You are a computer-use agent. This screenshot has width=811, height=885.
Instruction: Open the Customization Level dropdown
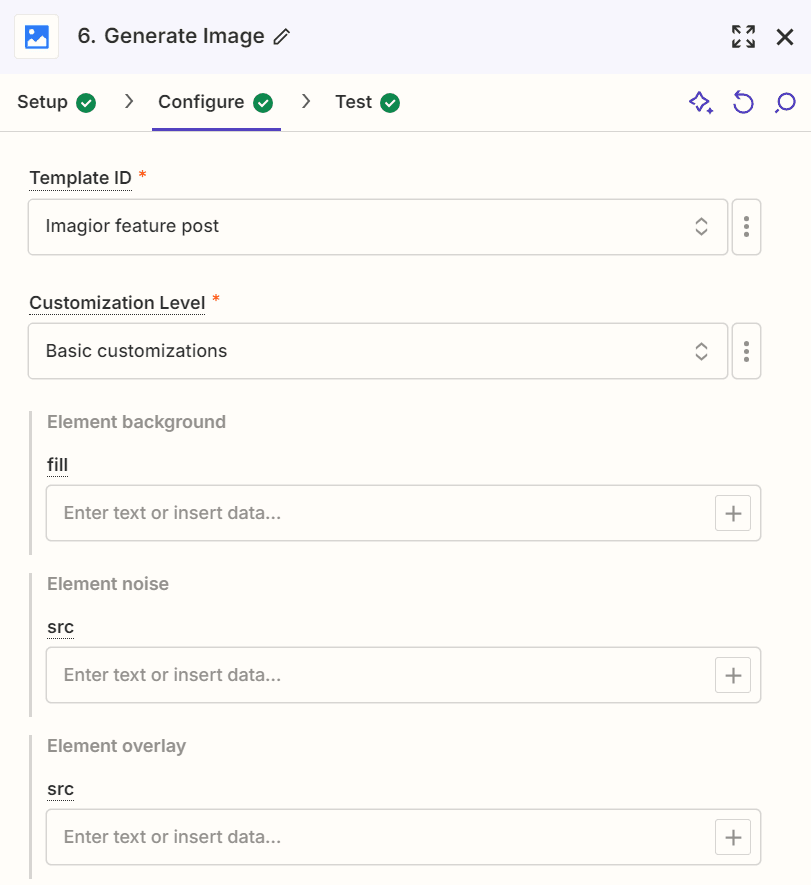pos(701,351)
